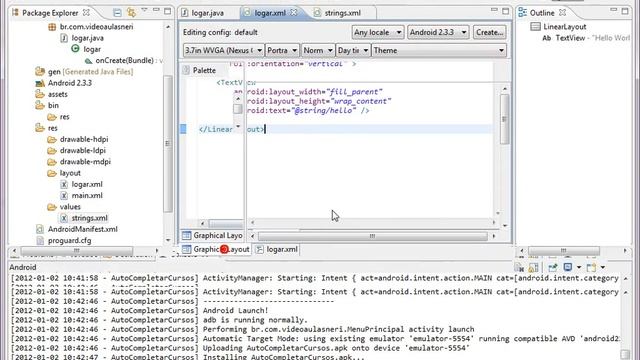
Task: Close the Outline view tab
Action: pyautogui.click(x=562, y=13)
